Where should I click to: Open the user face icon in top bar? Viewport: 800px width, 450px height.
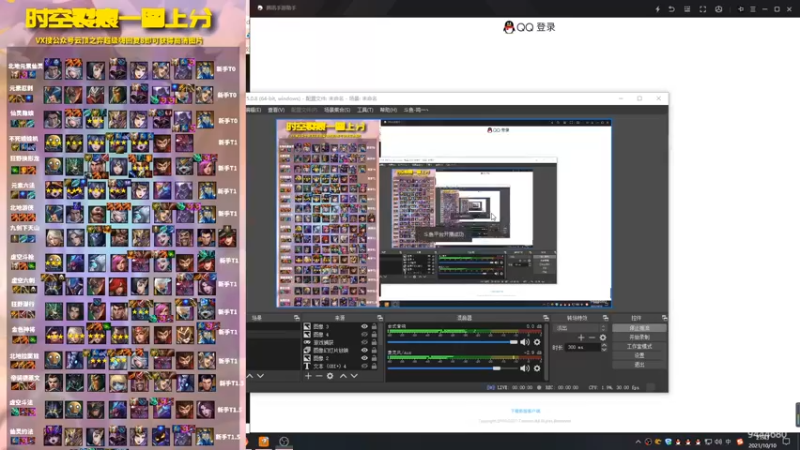[718, 9]
